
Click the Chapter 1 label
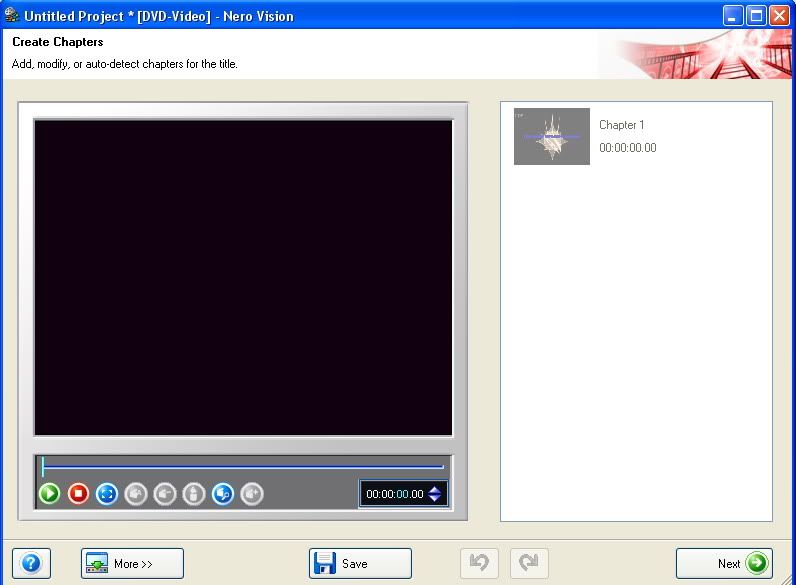pyautogui.click(x=621, y=125)
